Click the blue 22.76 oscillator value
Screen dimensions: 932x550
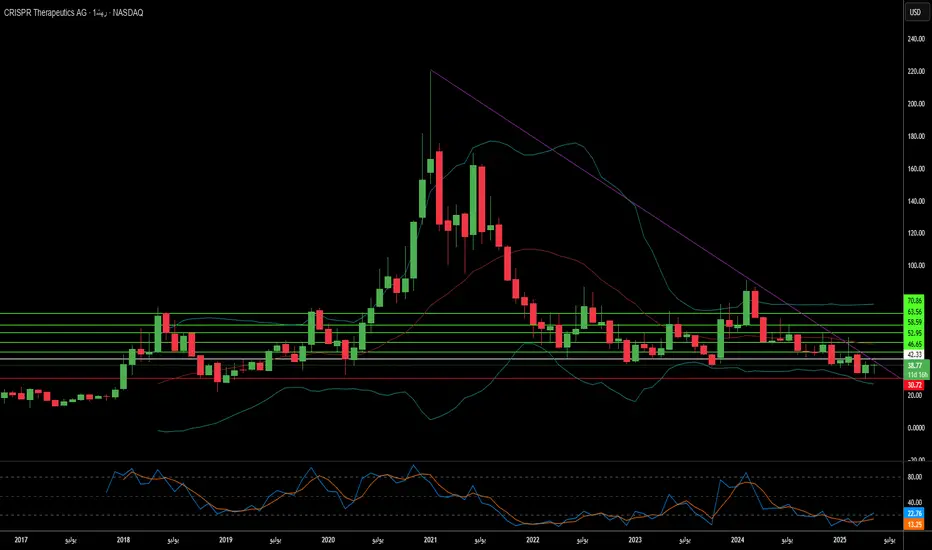coord(914,514)
